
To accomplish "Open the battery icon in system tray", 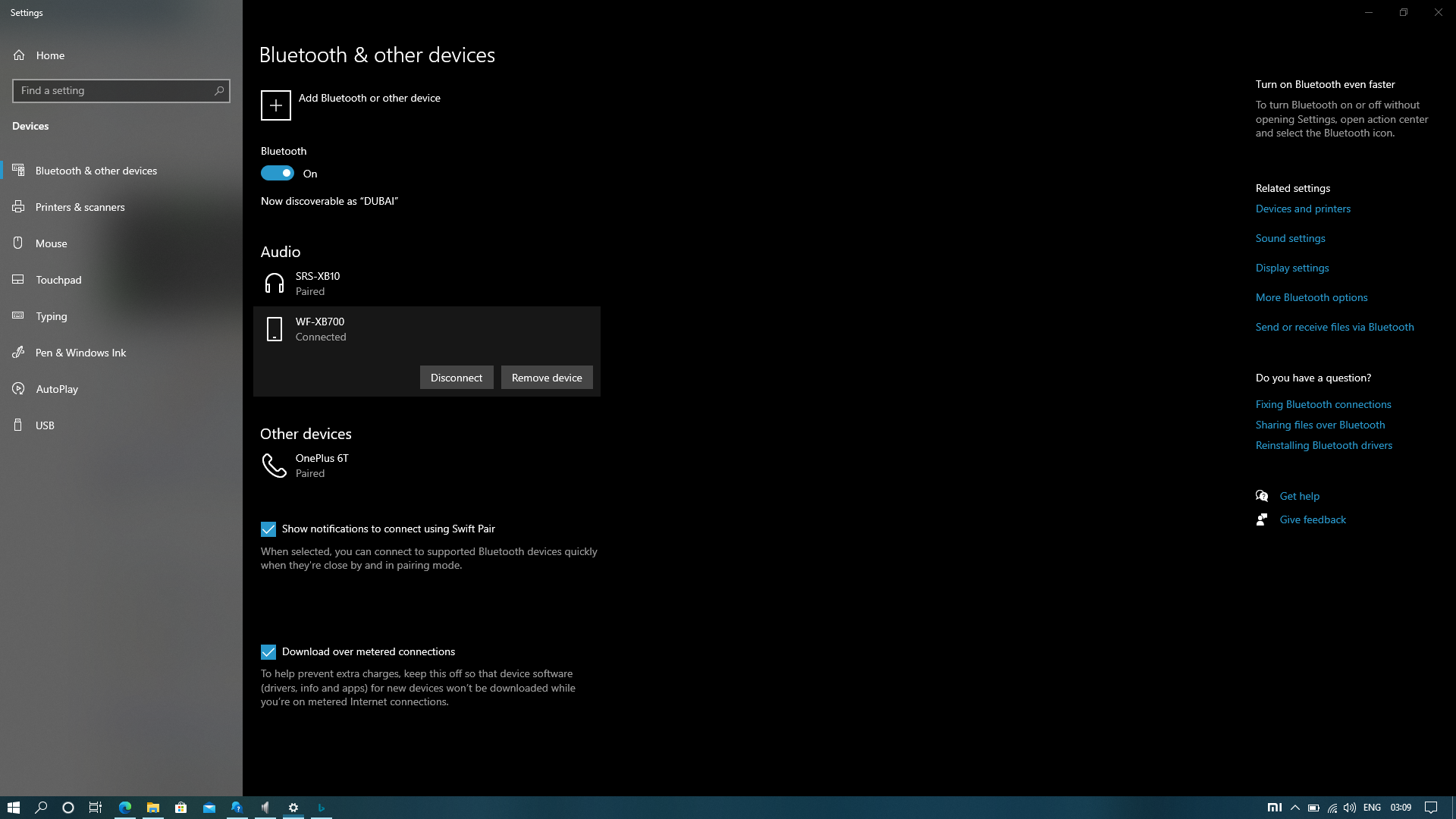I will [x=1313, y=808].
